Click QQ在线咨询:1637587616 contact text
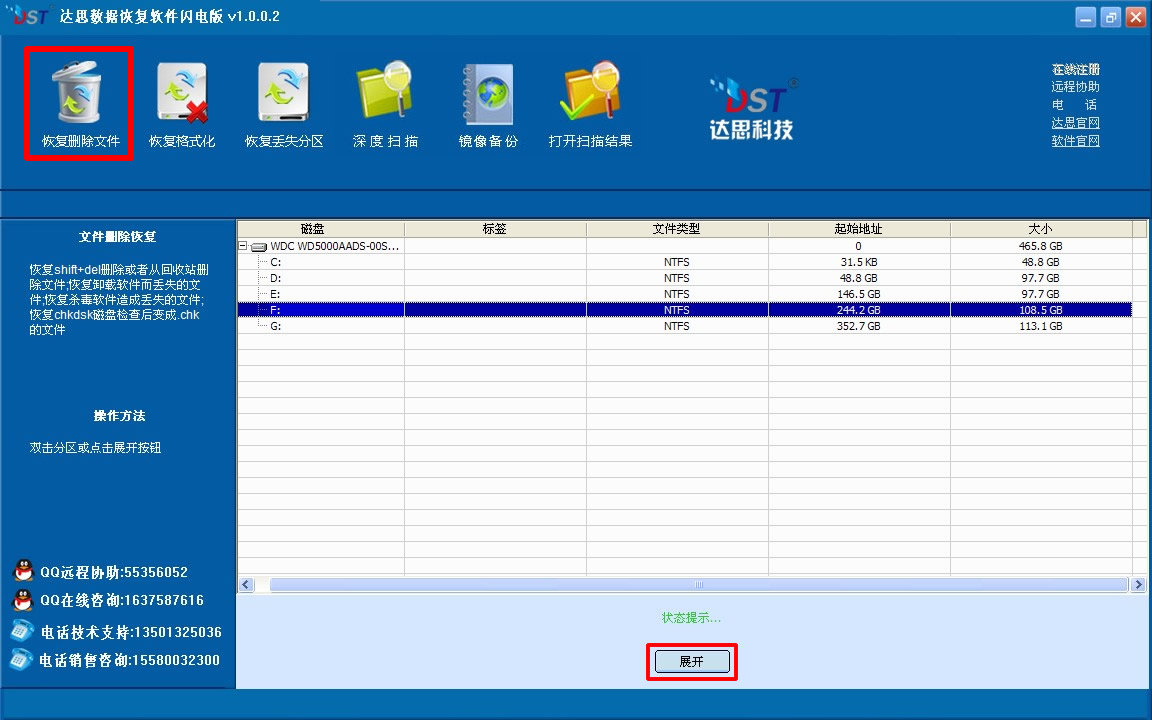 point(122,600)
